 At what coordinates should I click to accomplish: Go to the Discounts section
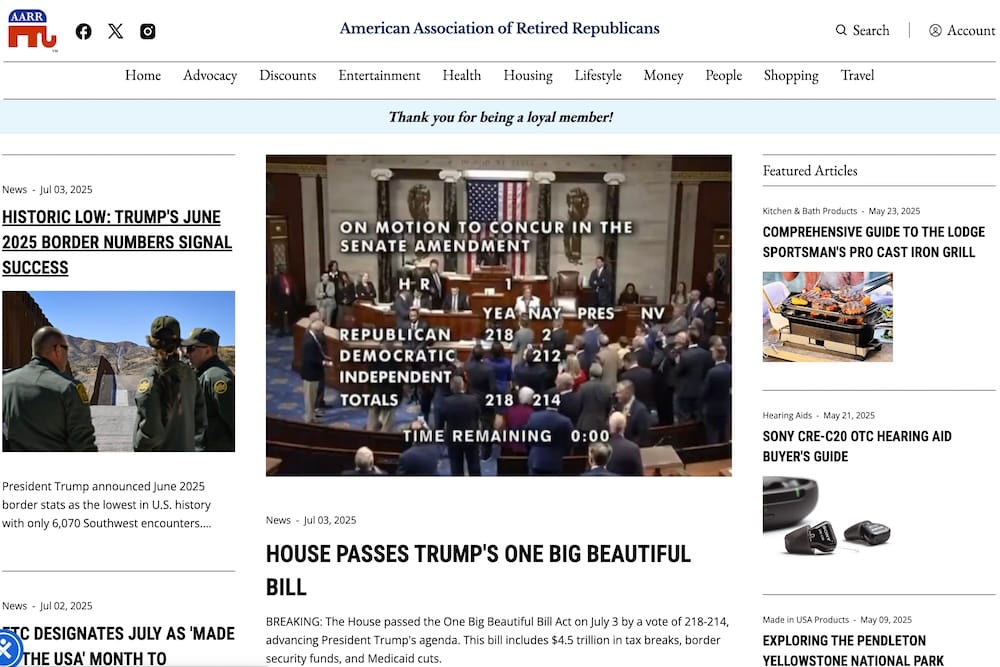coord(287,75)
